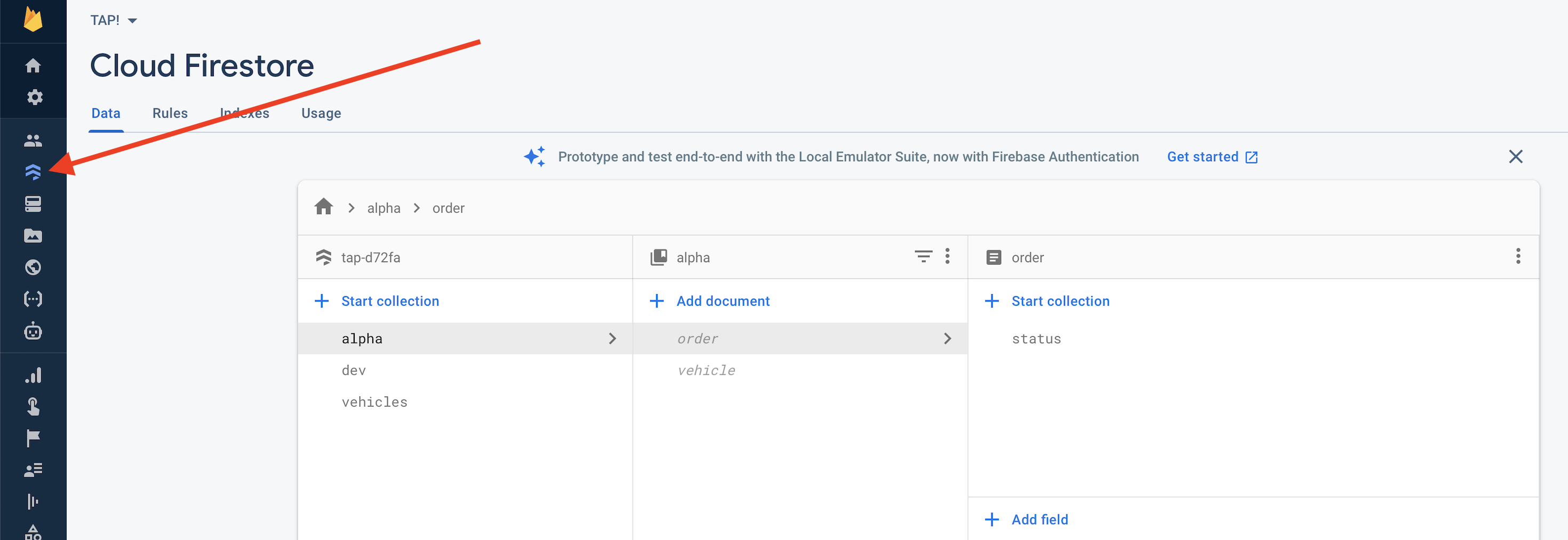
Task: Select the order document row
Action: pyautogui.click(x=800, y=338)
